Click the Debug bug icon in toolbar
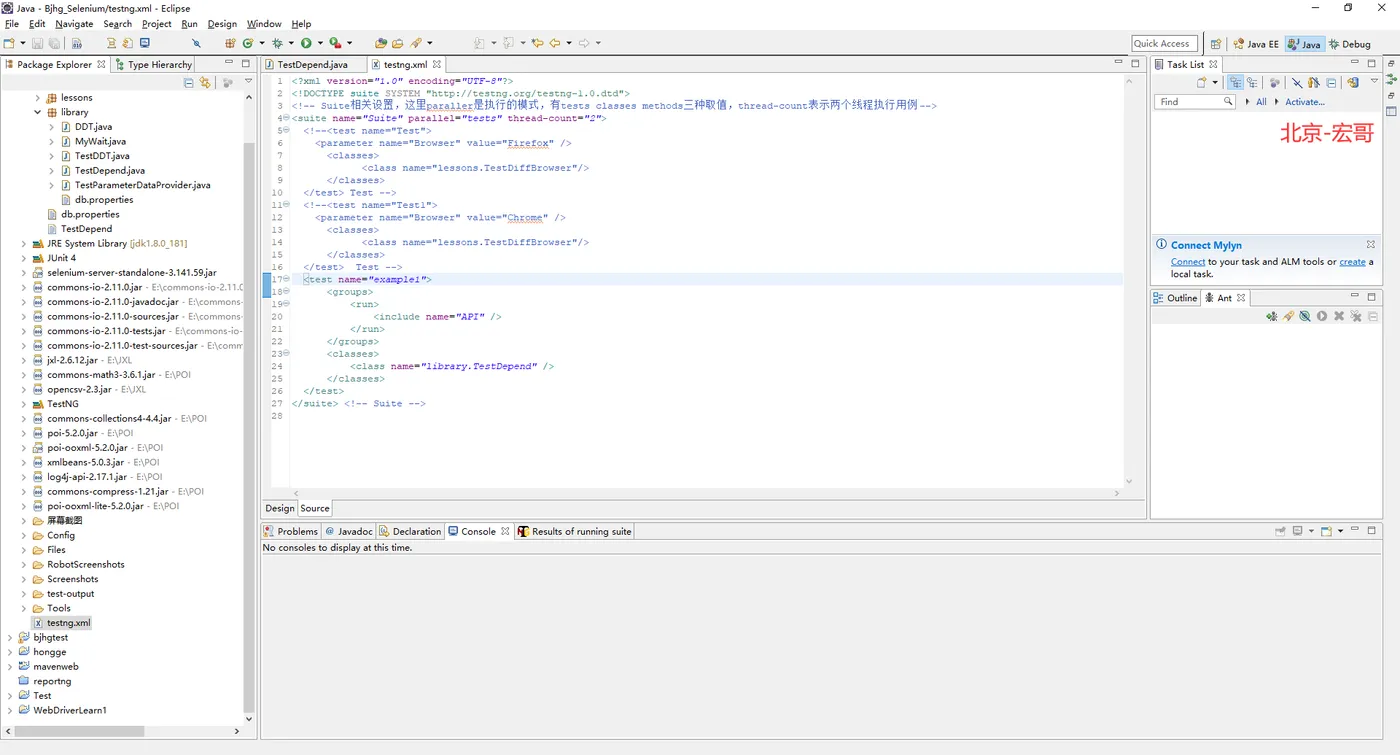This screenshot has width=1400, height=755. pos(278,43)
